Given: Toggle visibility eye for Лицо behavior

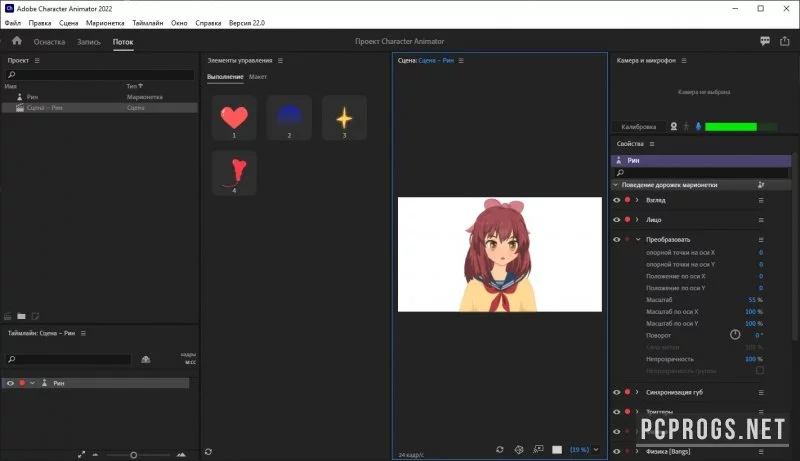Looking at the screenshot, I should tap(616, 219).
